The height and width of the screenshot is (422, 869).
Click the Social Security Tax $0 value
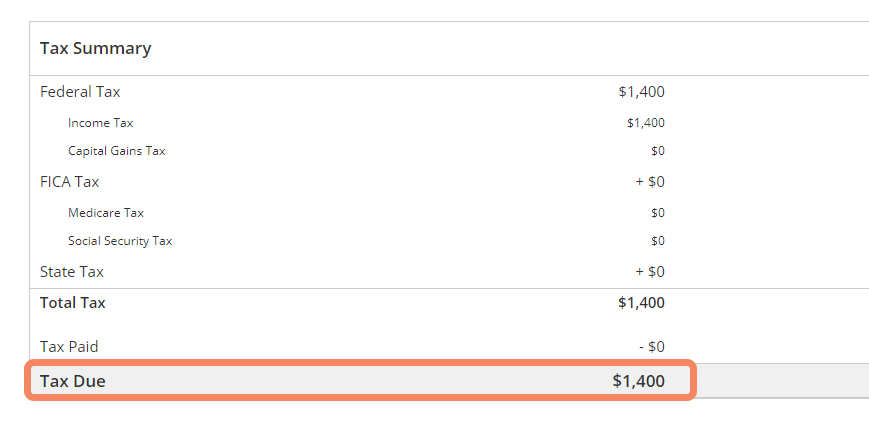657,241
